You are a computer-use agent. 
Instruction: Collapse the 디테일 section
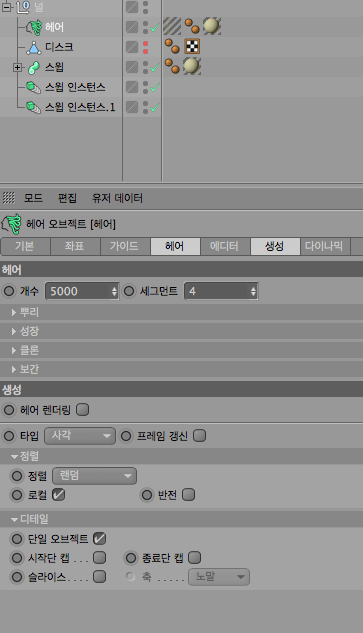tap(15, 520)
